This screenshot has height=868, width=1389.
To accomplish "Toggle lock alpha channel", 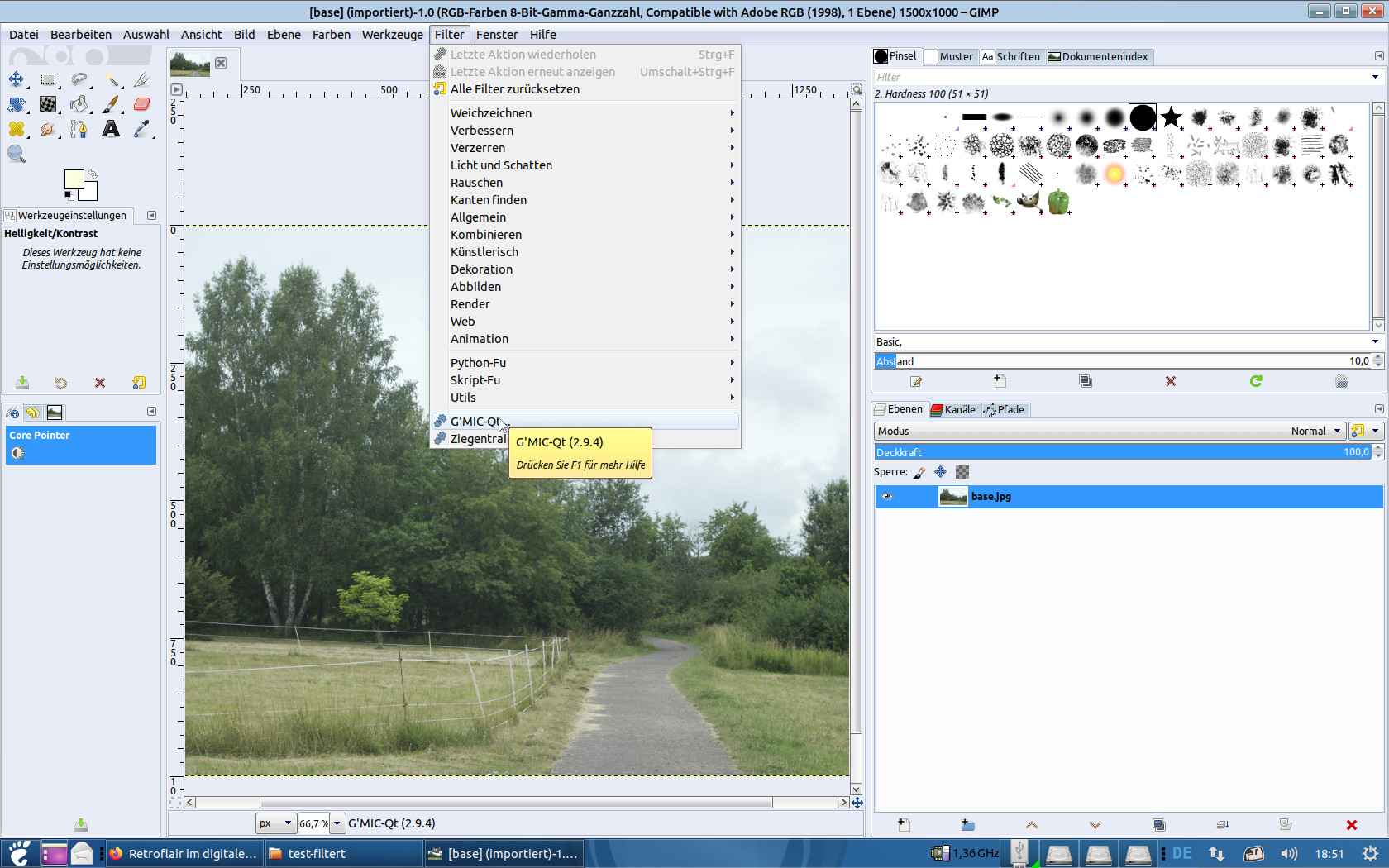I will [962, 472].
